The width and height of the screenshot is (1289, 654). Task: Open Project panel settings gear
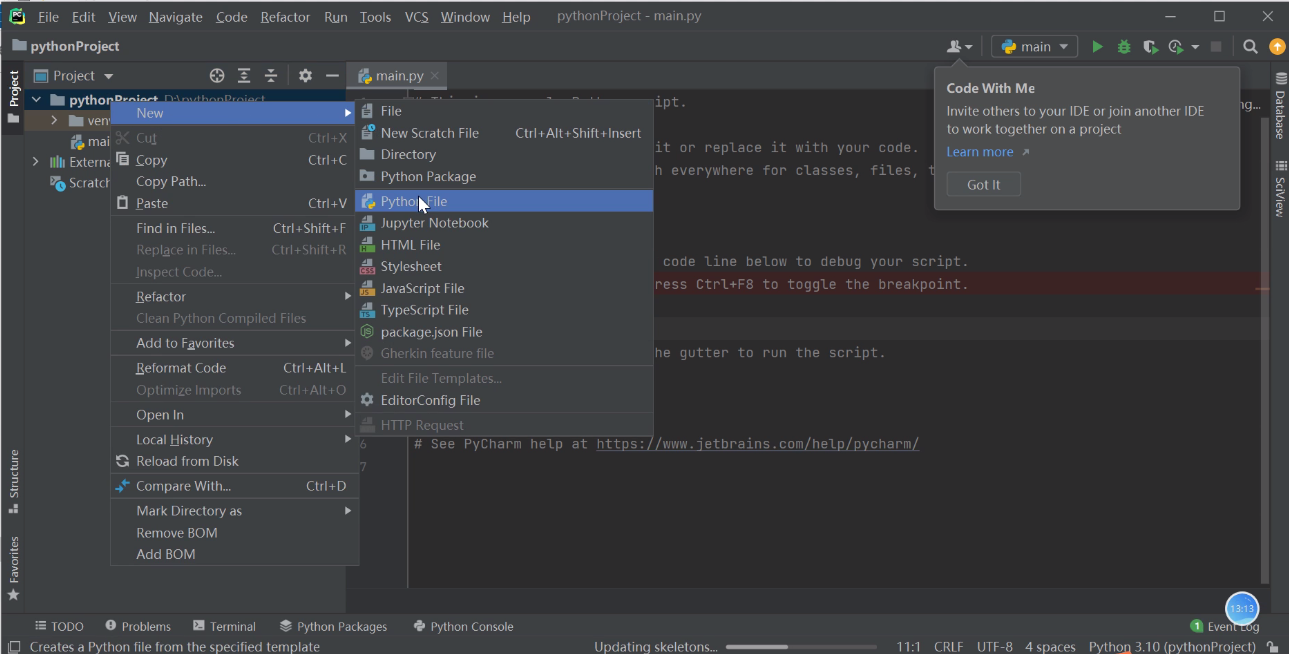pyautogui.click(x=305, y=76)
